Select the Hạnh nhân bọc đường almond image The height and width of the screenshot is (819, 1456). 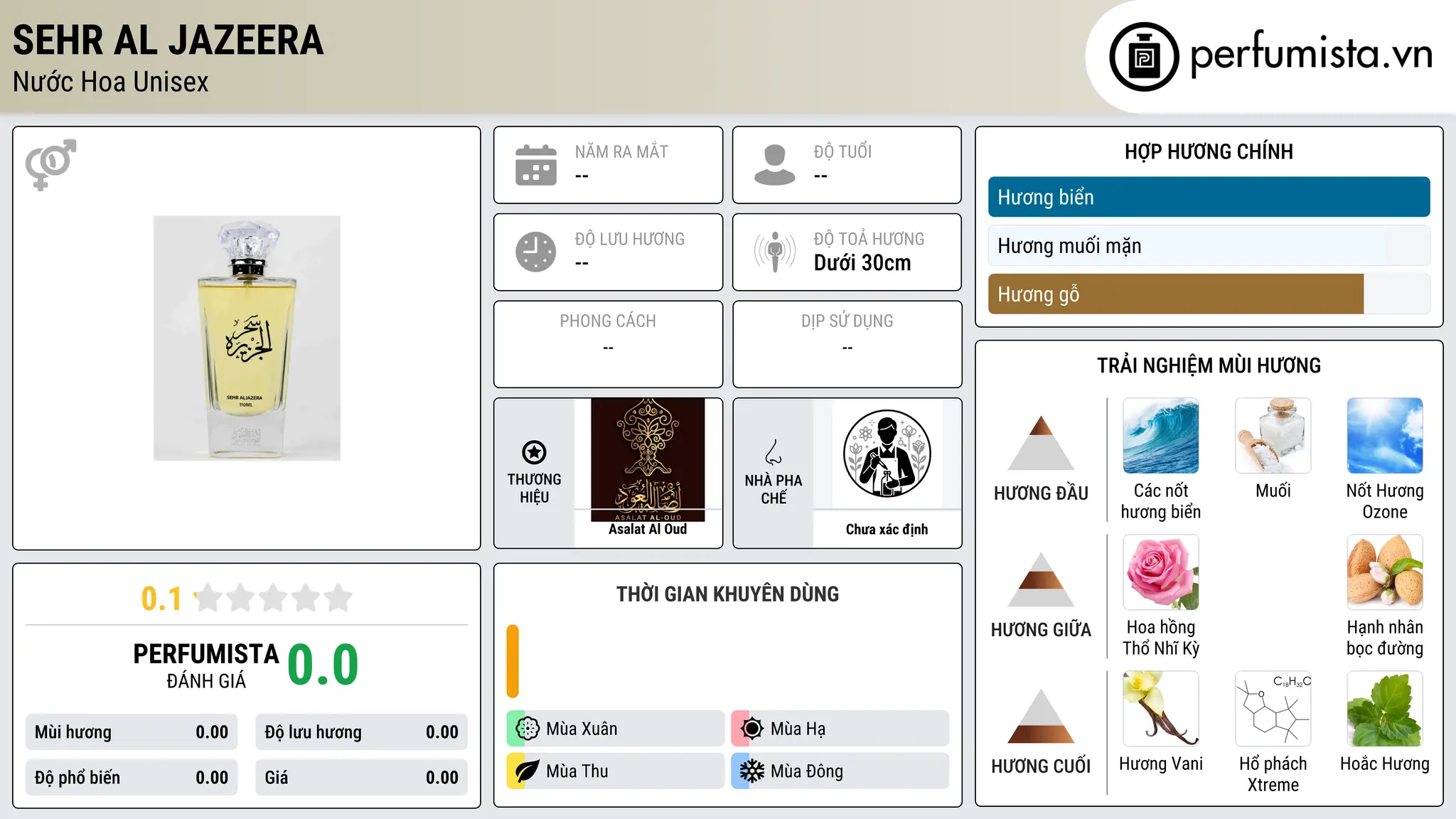click(1385, 572)
